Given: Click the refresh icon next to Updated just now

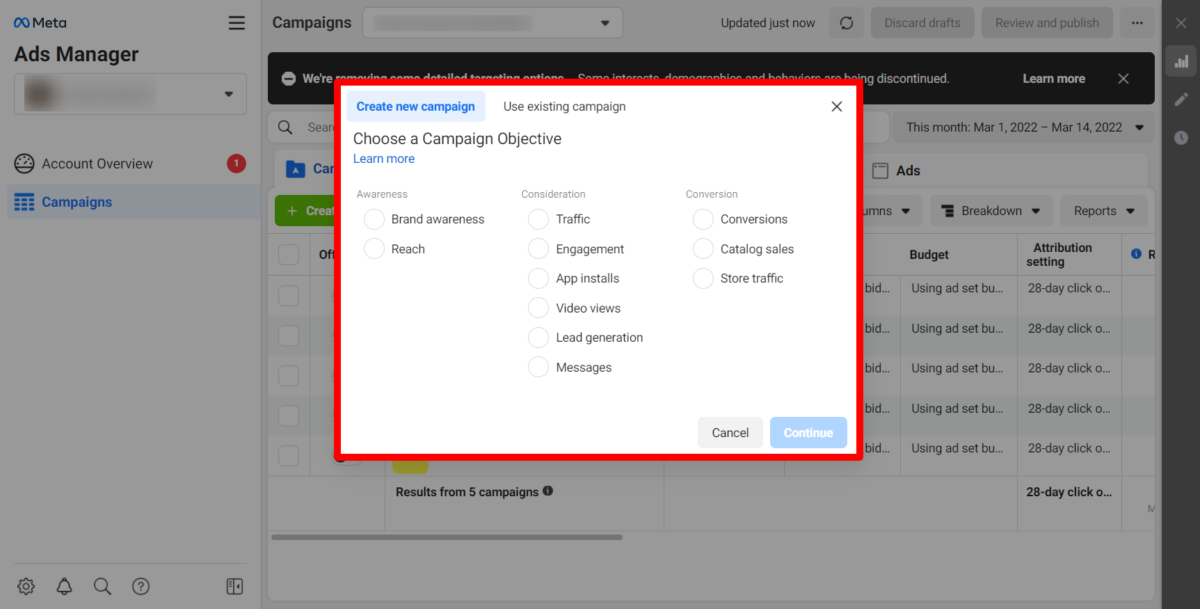Looking at the screenshot, I should tap(846, 23).
